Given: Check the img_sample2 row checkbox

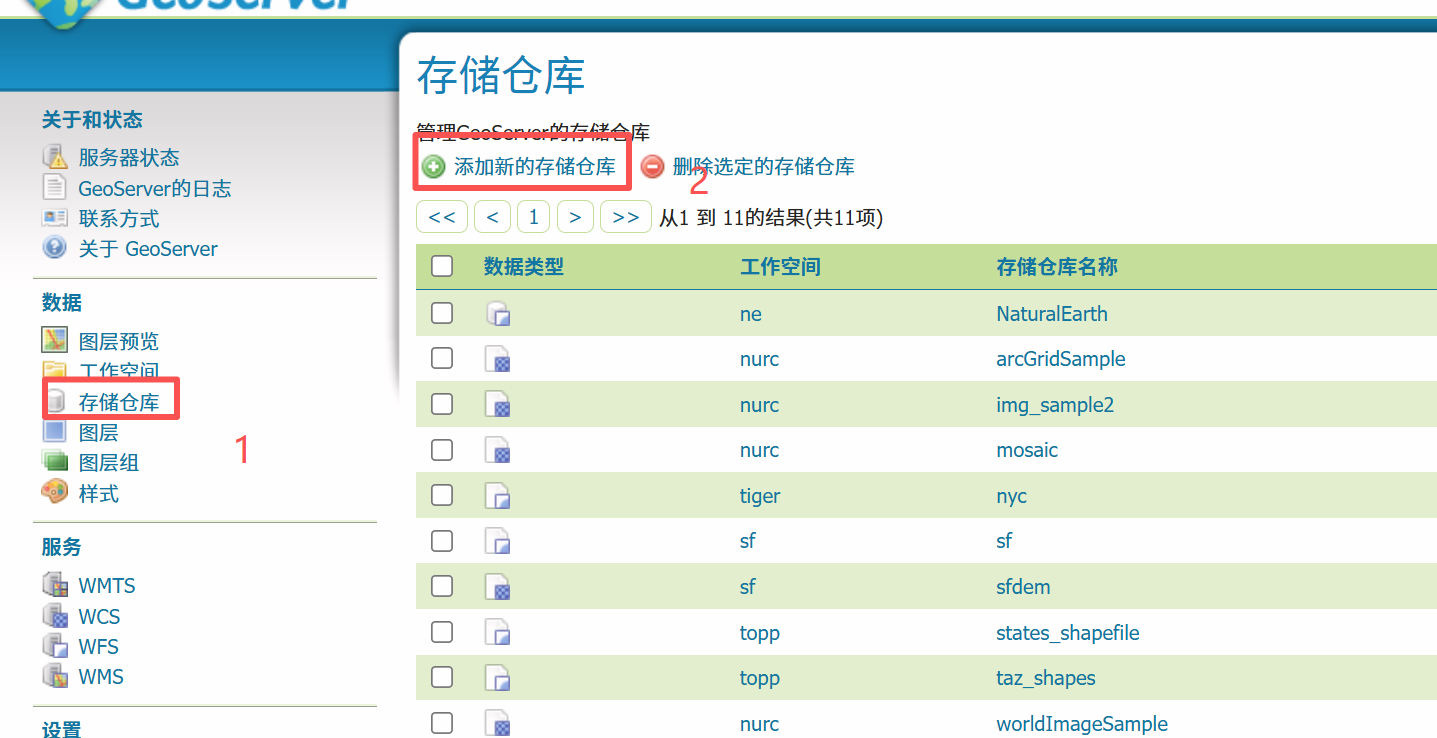Looking at the screenshot, I should [442, 404].
